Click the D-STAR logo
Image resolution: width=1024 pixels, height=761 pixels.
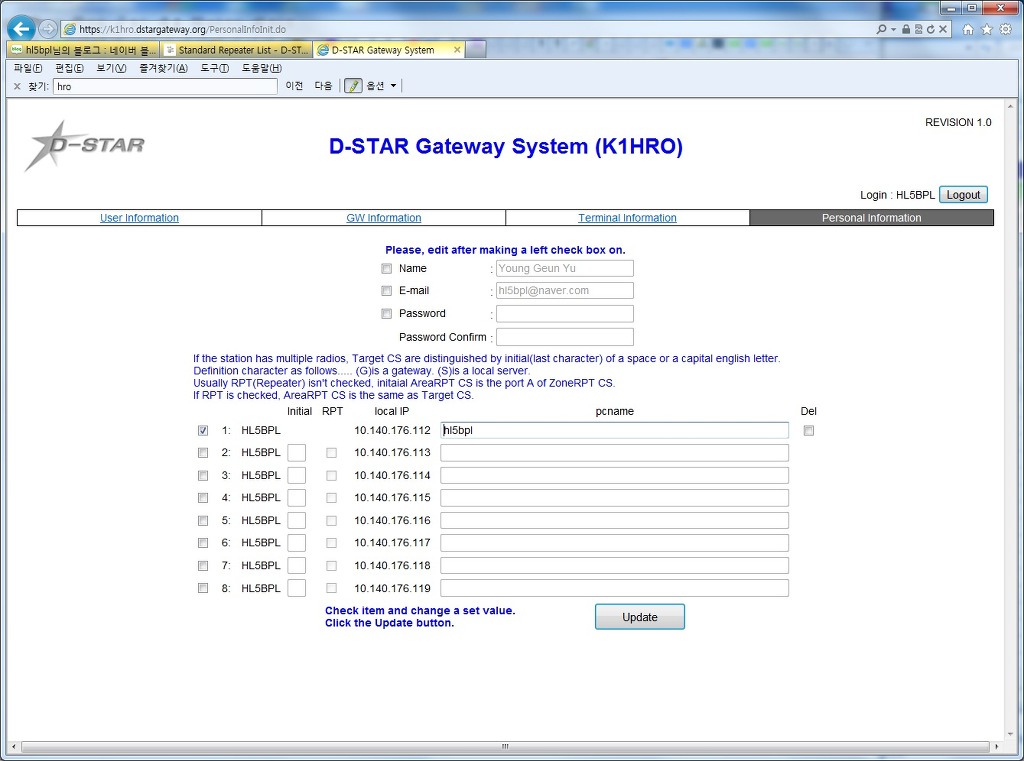[86, 146]
